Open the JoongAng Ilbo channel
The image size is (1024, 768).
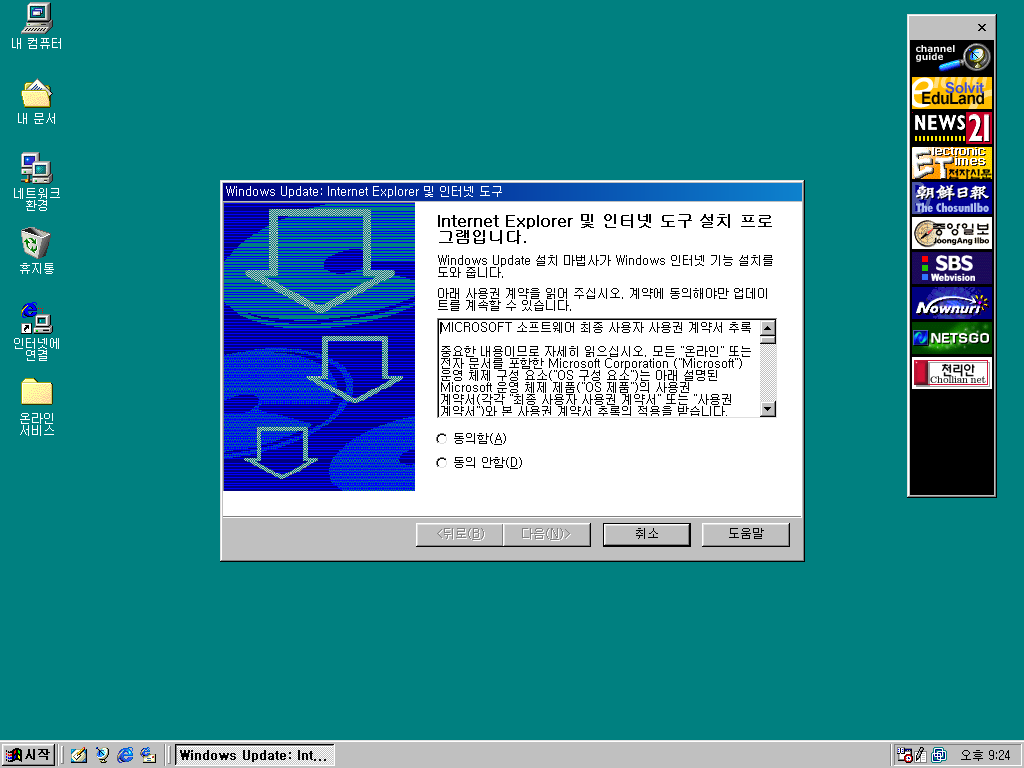(952, 233)
